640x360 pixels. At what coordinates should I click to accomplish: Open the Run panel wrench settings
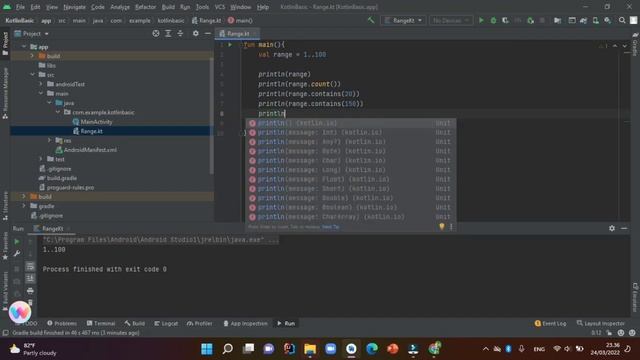point(17,253)
